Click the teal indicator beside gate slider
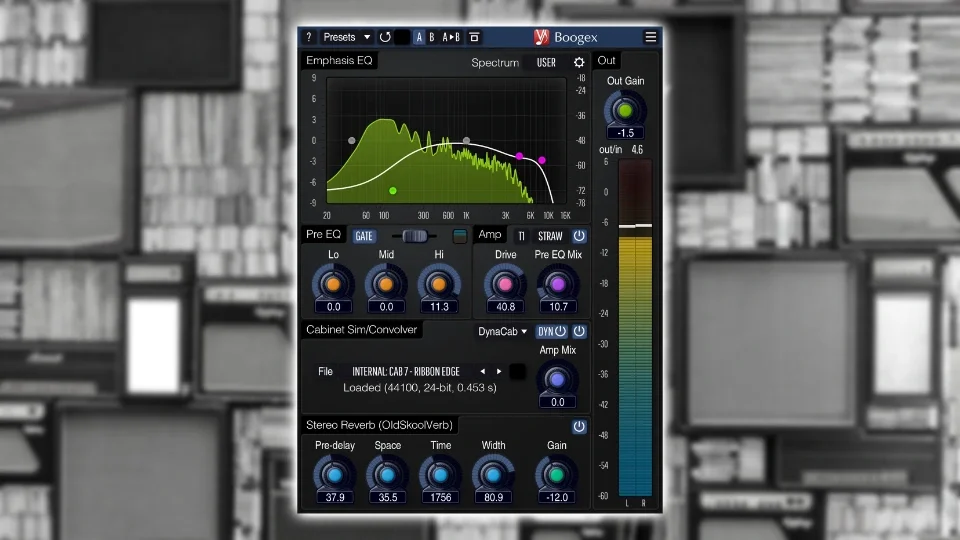 click(460, 236)
